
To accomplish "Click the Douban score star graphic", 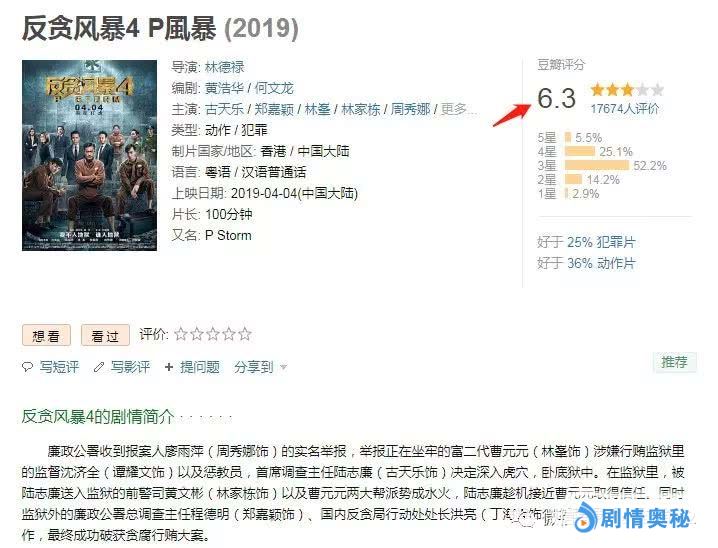I will (626, 90).
